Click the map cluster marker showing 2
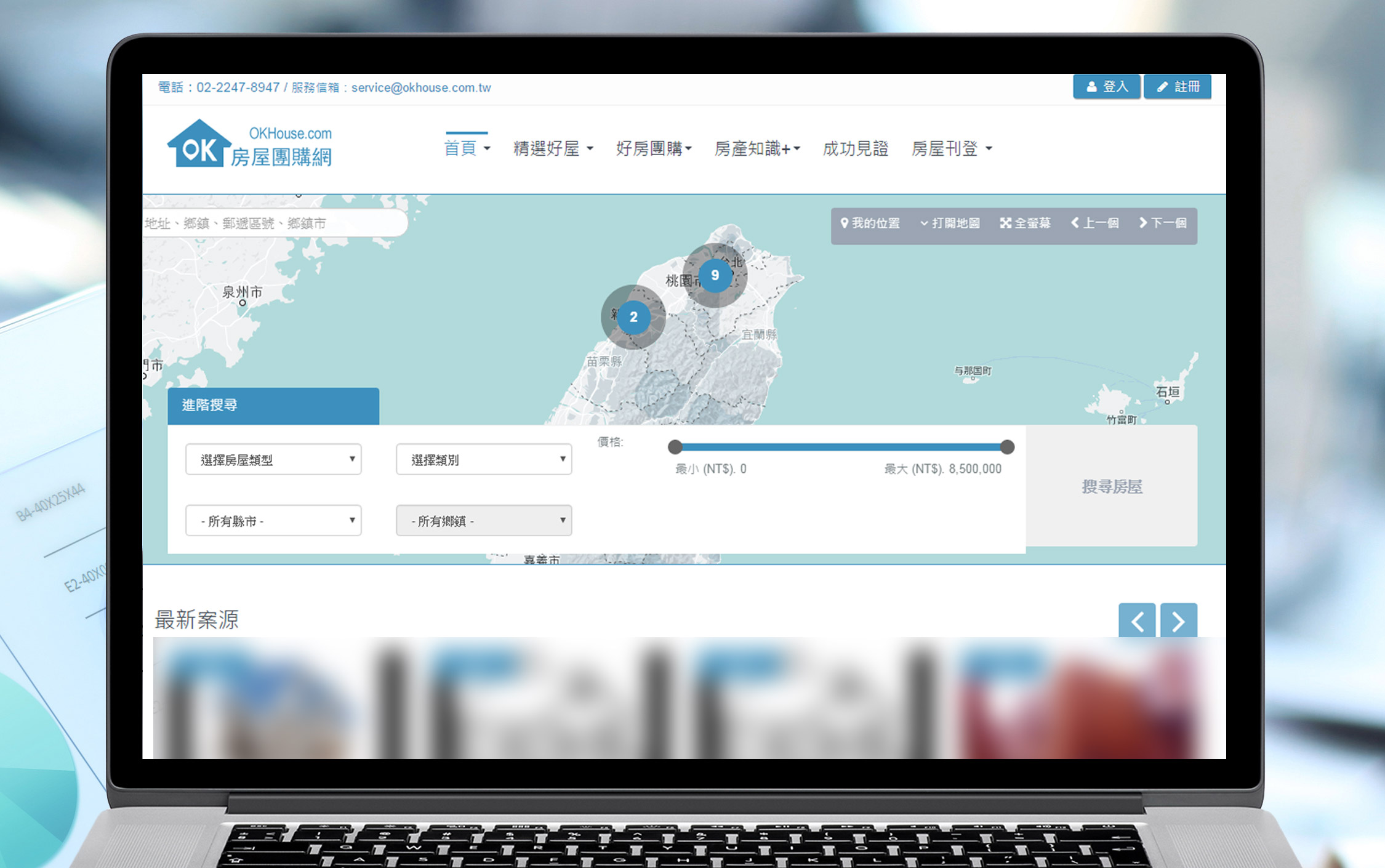The width and height of the screenshot is (1385, 868). (x=633, y=317)
